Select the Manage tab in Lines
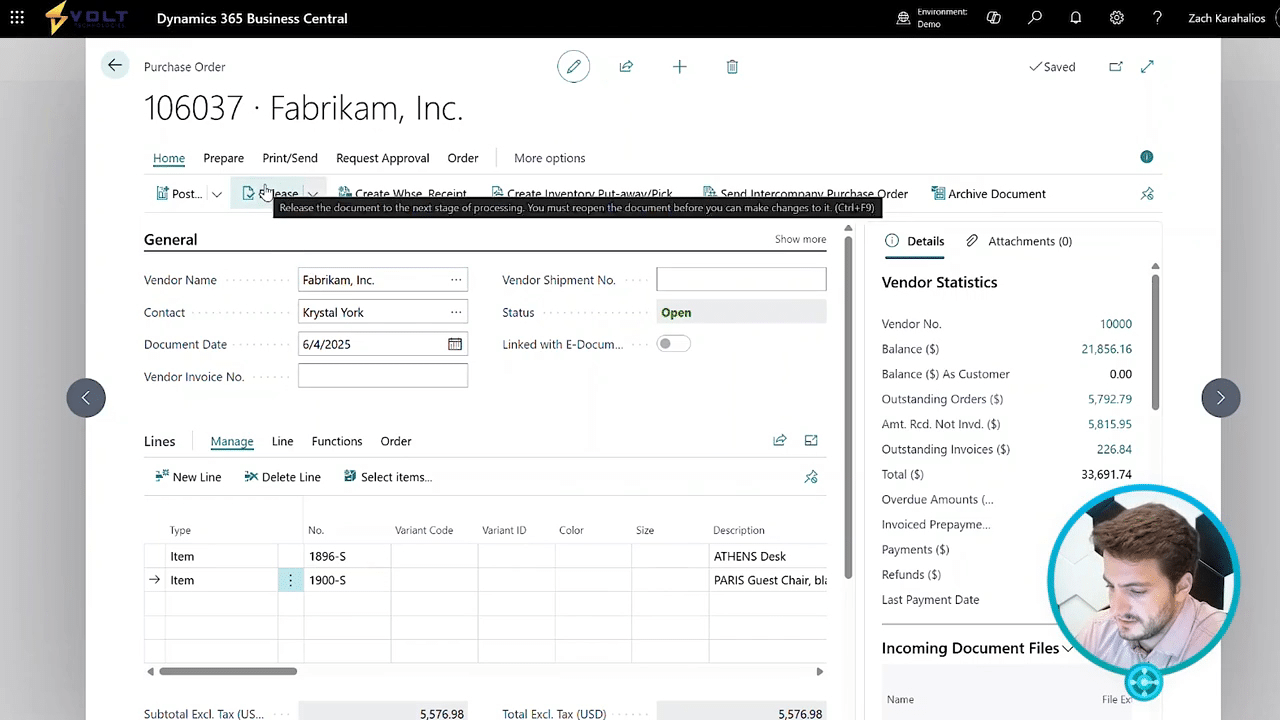This screenshot has height=720, width=1280. [232, 441]
